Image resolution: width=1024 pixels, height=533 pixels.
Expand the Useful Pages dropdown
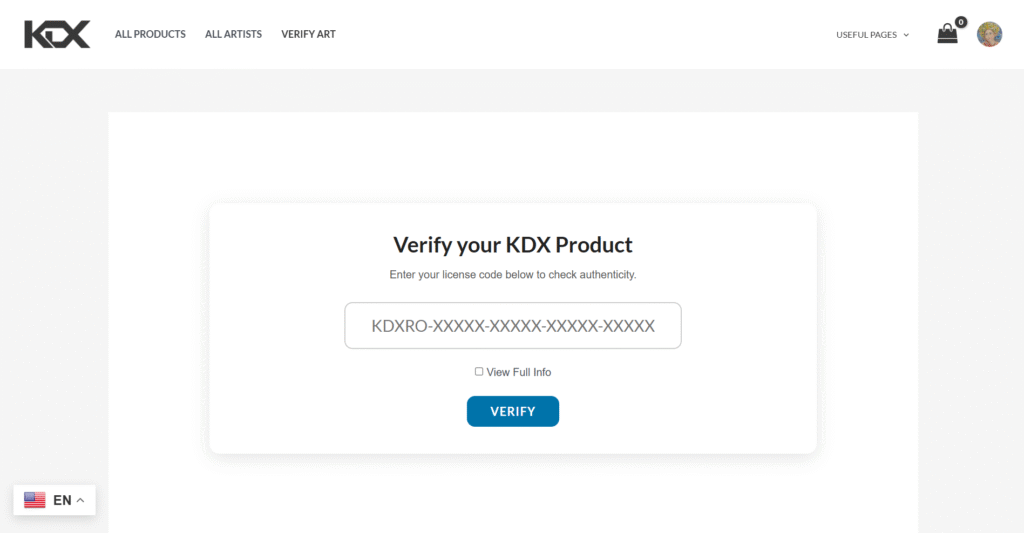click(x=866, y=35)
